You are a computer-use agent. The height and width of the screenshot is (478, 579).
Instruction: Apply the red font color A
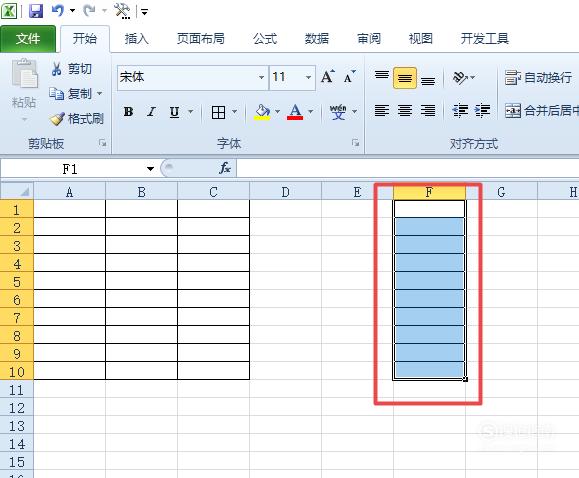coord(295,111)
